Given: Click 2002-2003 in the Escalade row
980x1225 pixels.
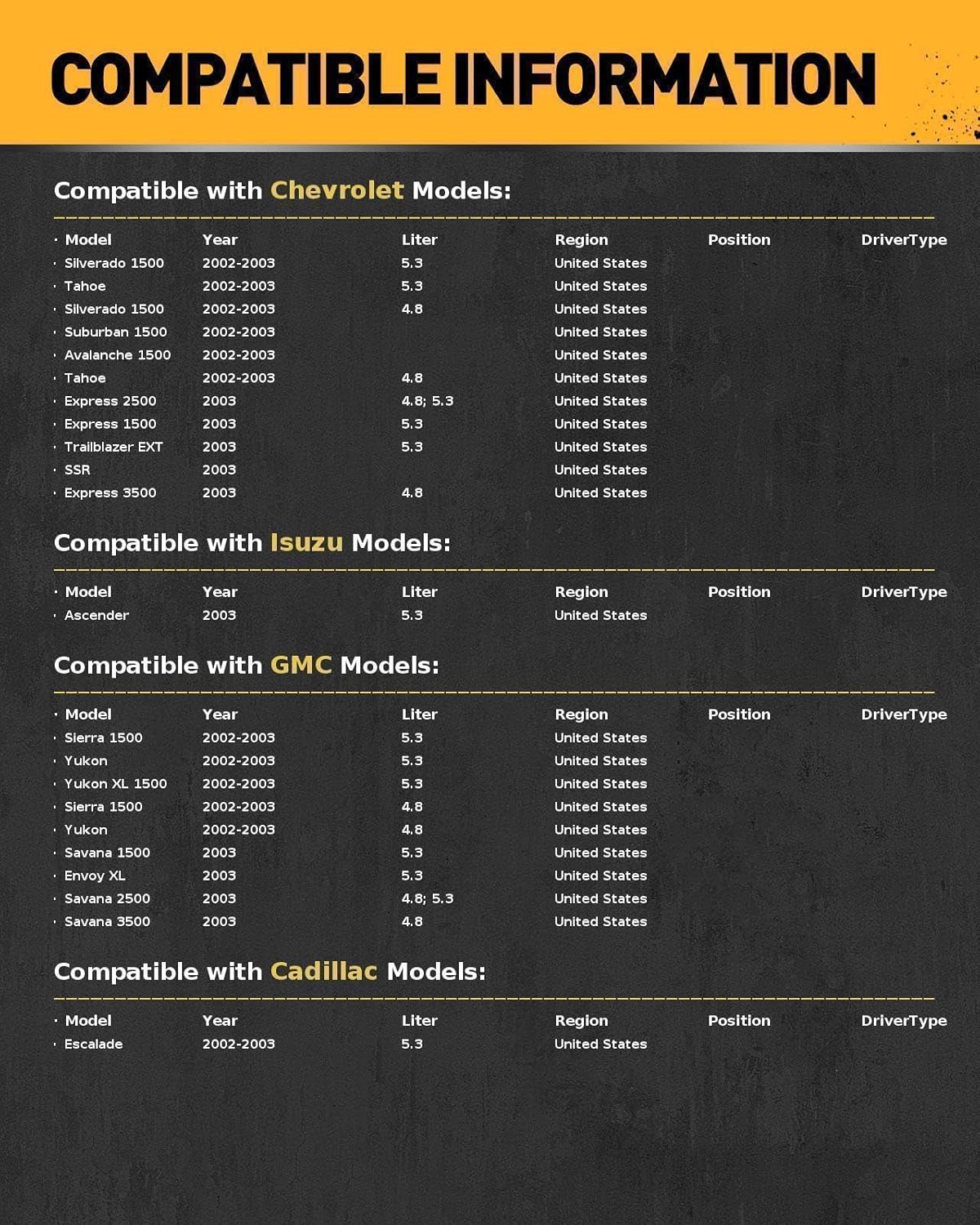Looking at the screenshot, I should (x=238, y=1044).
